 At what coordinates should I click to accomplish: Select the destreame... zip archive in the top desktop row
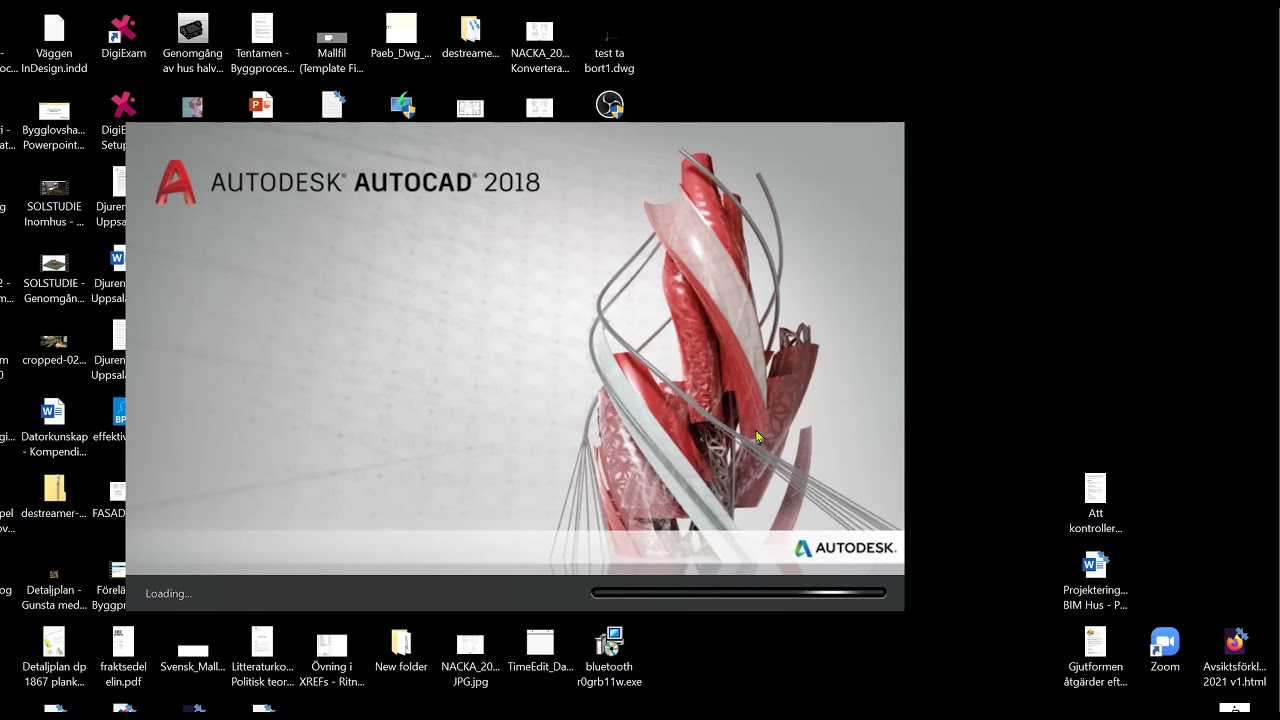(x=470, y=37)
